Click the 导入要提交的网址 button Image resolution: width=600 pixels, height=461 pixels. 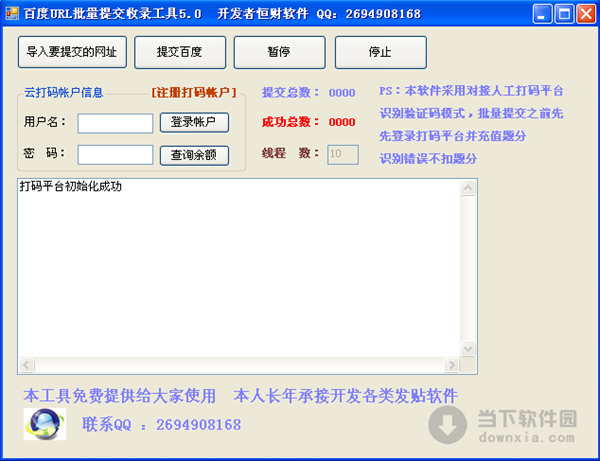click(x=72, y=52)
